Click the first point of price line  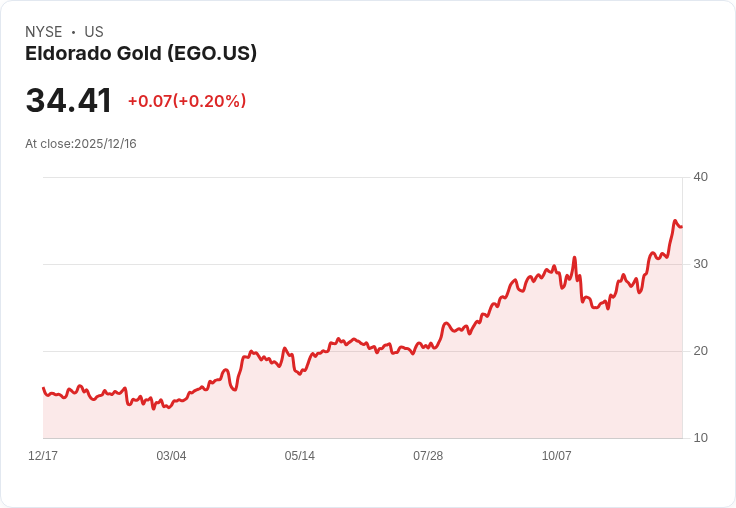pos(43,388)
